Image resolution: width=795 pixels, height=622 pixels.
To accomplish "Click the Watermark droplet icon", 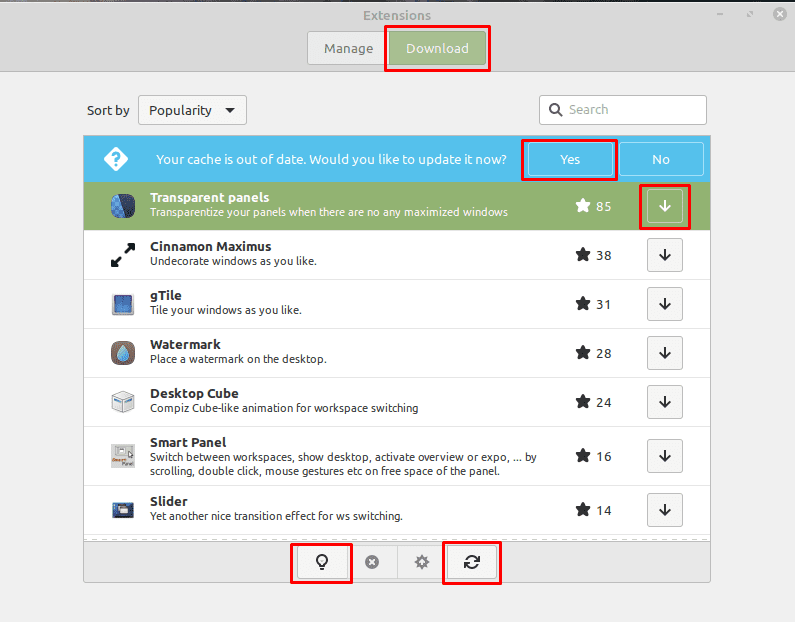I will coord(123,353).
